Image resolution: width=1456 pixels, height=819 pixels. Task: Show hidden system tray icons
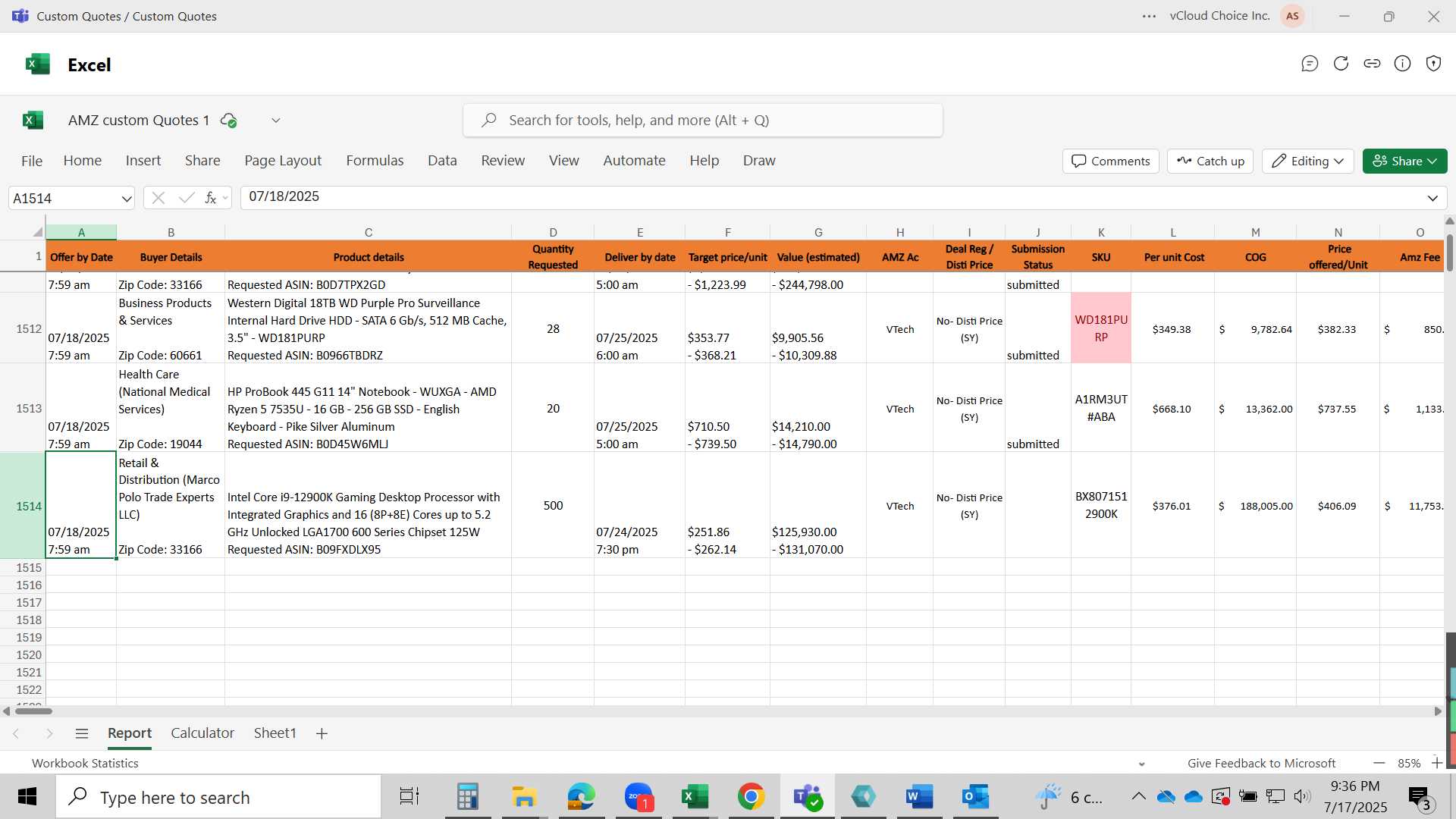[x=1138, y=796]
